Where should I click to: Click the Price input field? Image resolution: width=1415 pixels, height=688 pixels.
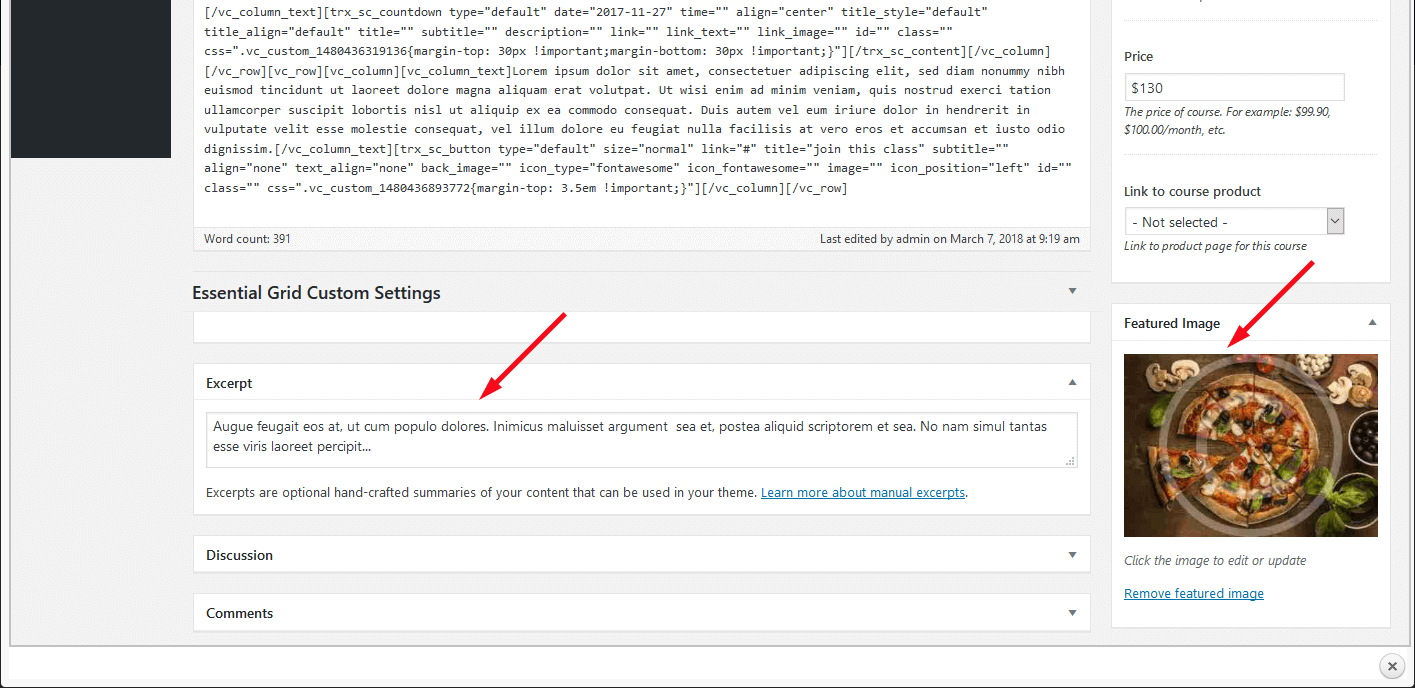1234,87
